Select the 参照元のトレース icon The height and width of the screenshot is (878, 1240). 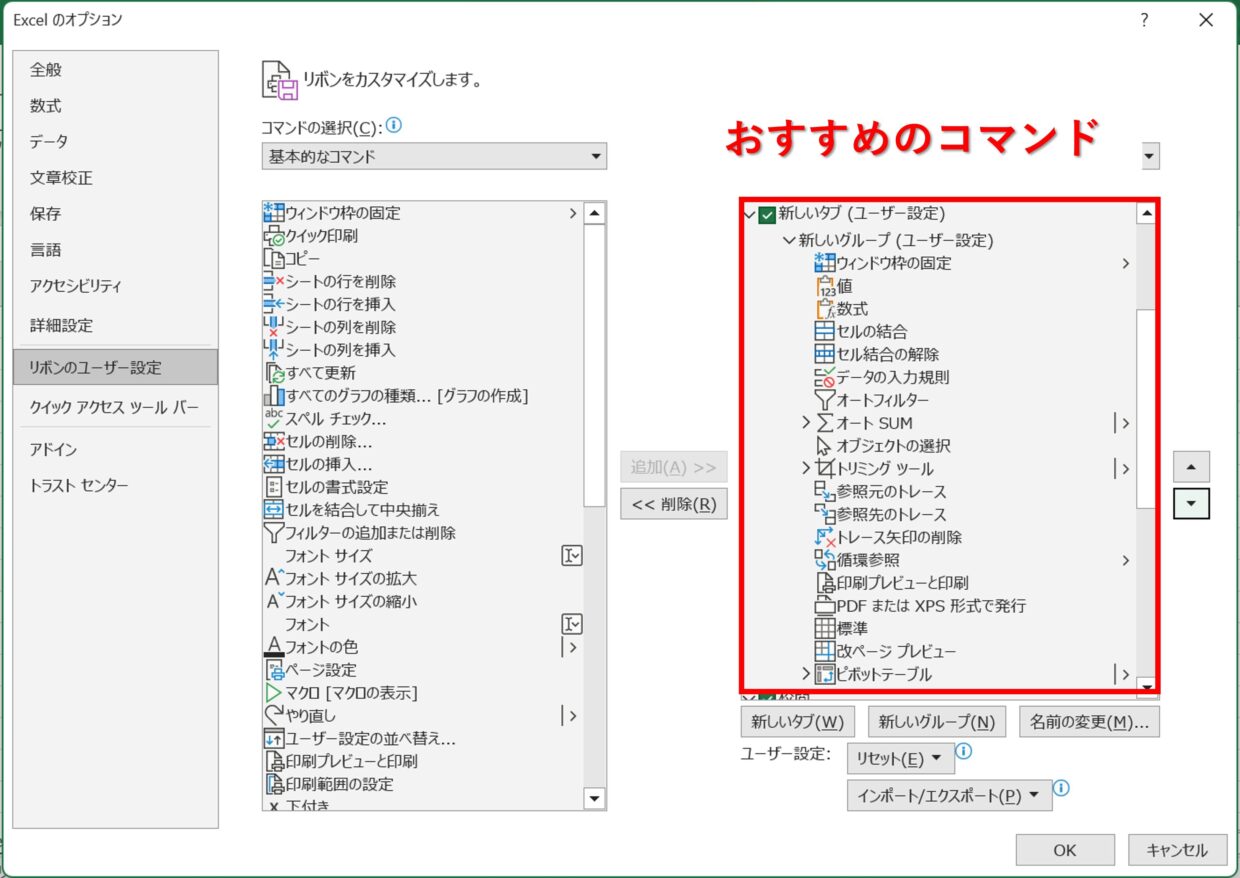pos(825,491)
